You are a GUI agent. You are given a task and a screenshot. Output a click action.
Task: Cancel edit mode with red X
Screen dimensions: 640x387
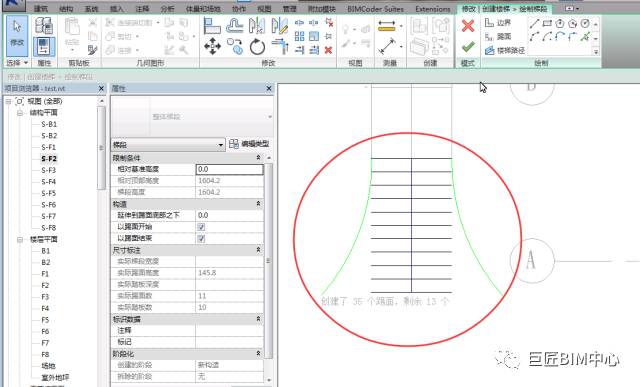pyautogui.click(x=468, y=26)
